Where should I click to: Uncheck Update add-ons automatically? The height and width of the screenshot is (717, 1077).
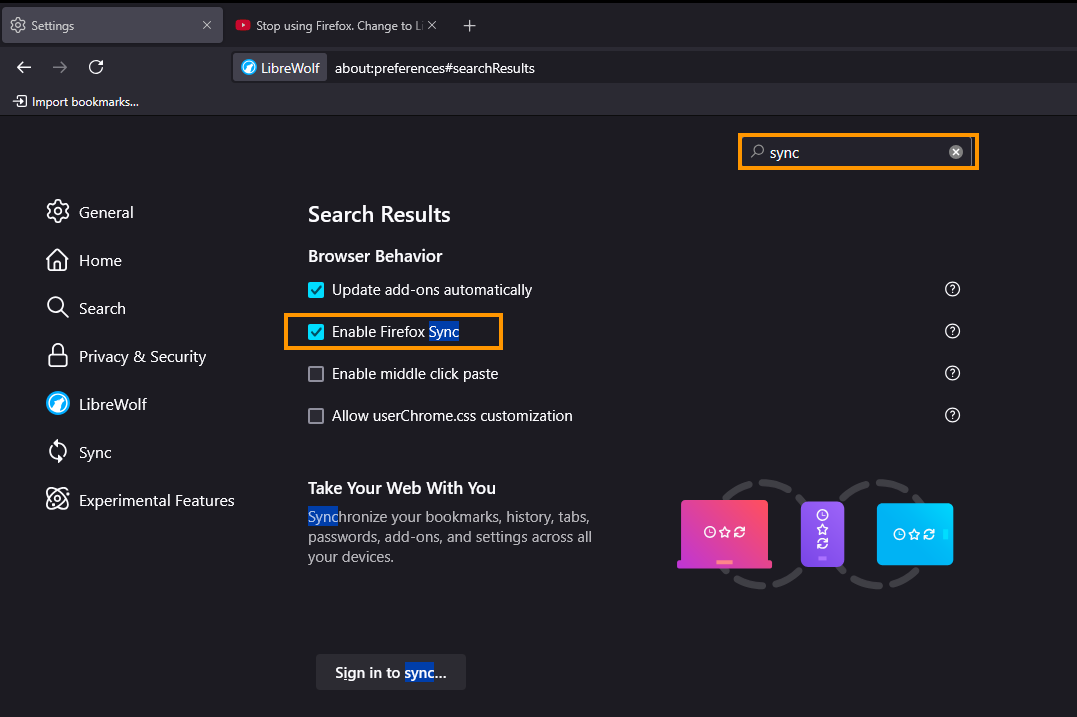316,290
